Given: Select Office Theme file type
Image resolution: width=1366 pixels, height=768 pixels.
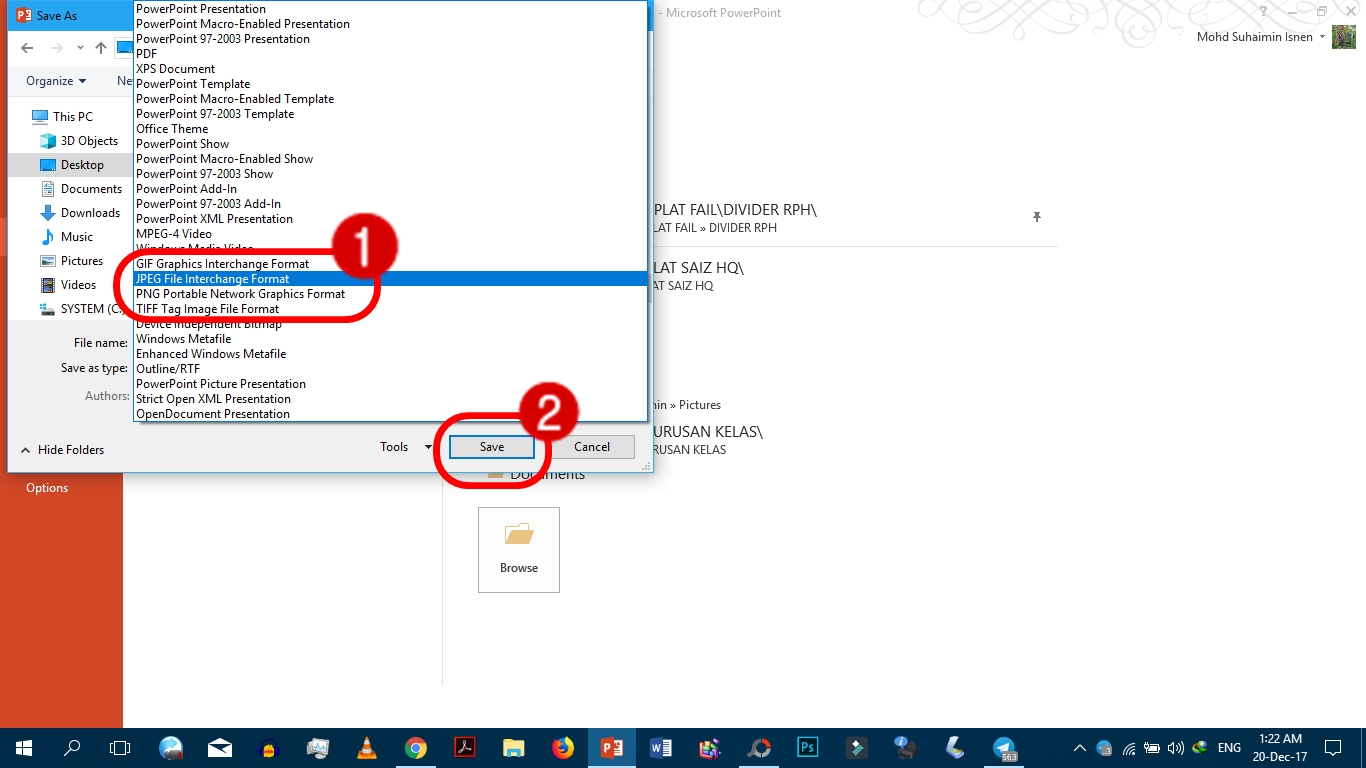Looking at the screenshot, I should click(x=391, y=129).
